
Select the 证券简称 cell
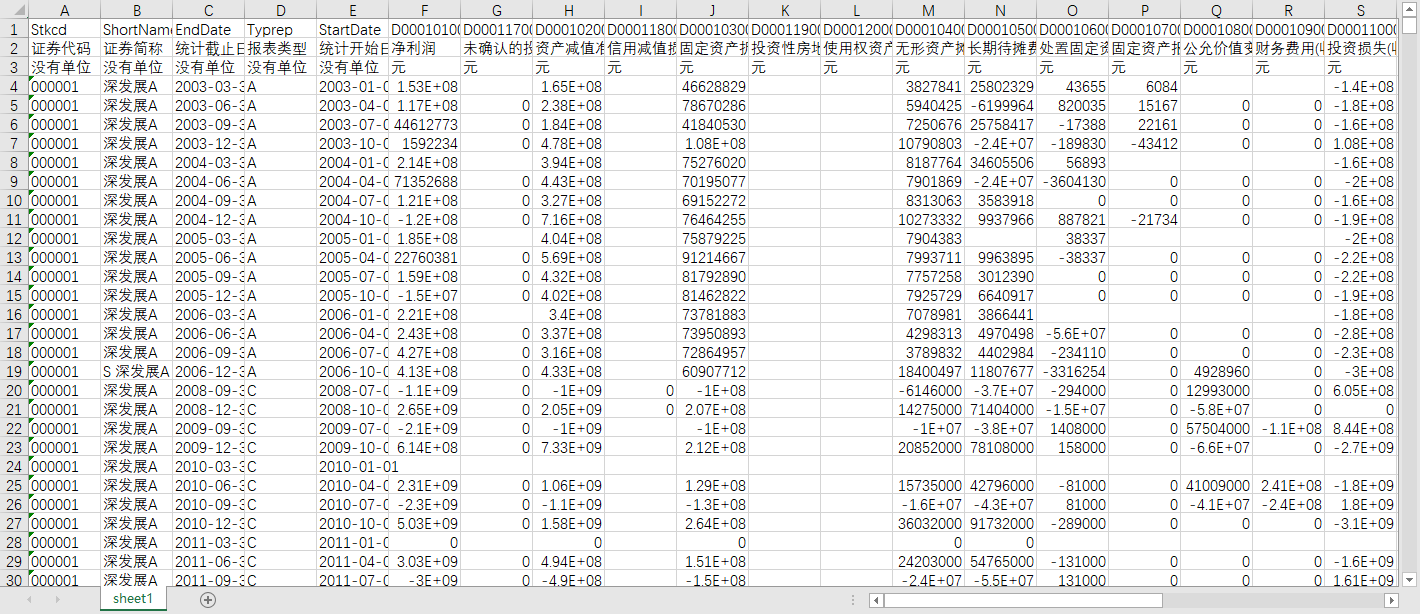coord(136,48)
